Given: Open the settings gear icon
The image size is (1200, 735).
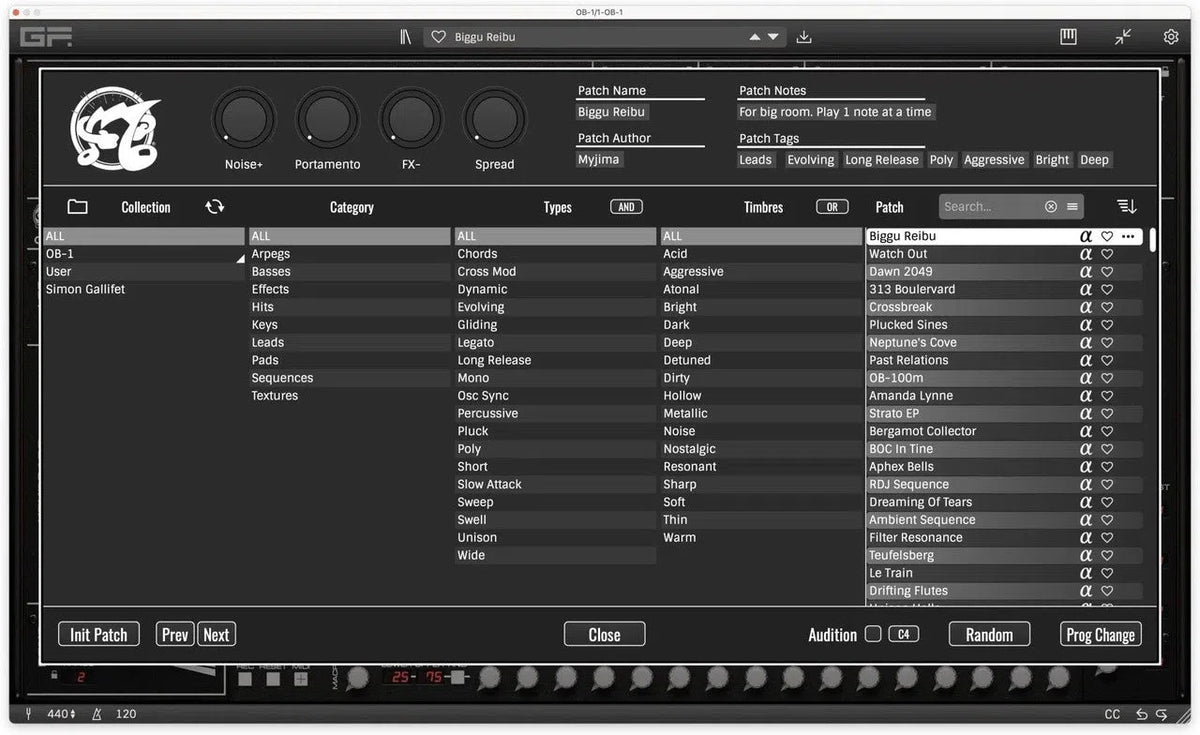Looking at the screenshot, I should 1170,37.
